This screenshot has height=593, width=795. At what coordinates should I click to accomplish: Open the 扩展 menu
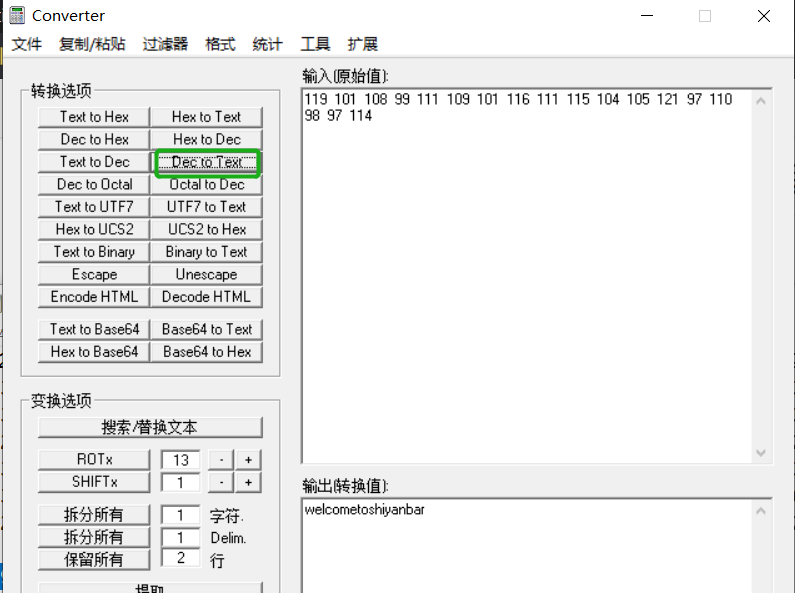(363, 44)
